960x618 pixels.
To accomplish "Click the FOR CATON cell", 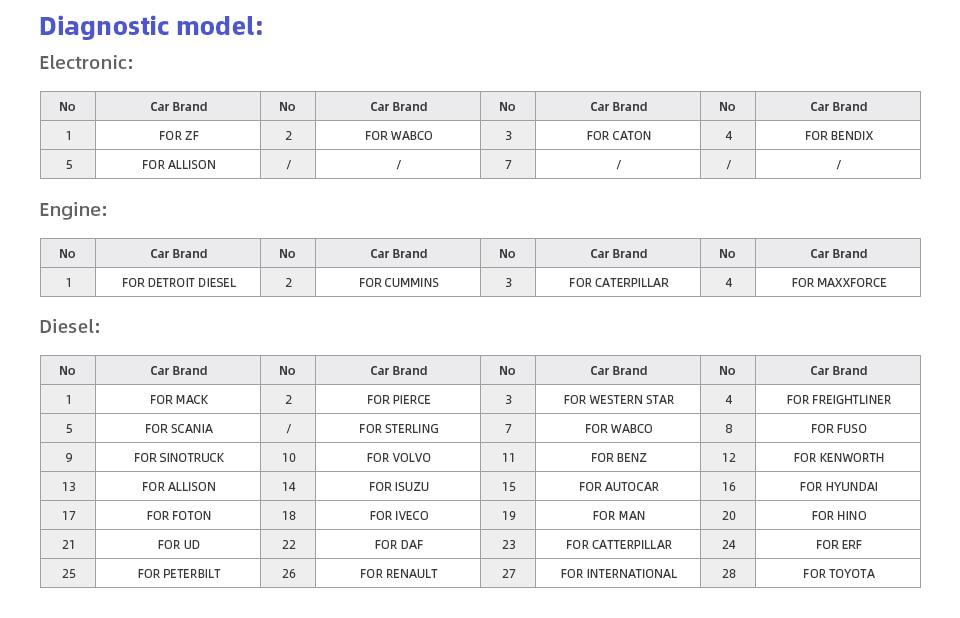I will tap(618, 135).
